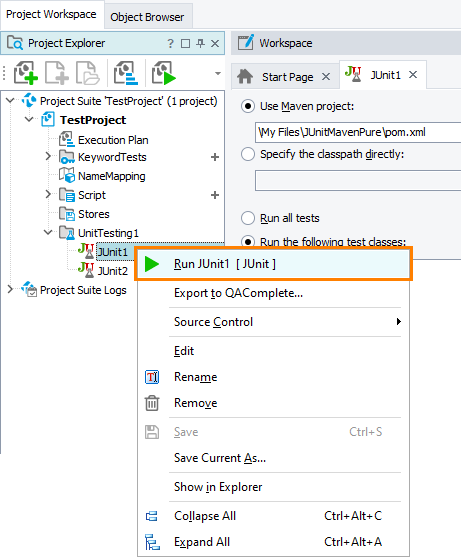Viewport: 461px width, 557px height.
Task: Select the Stores tree item
Action: click(94, 214)
